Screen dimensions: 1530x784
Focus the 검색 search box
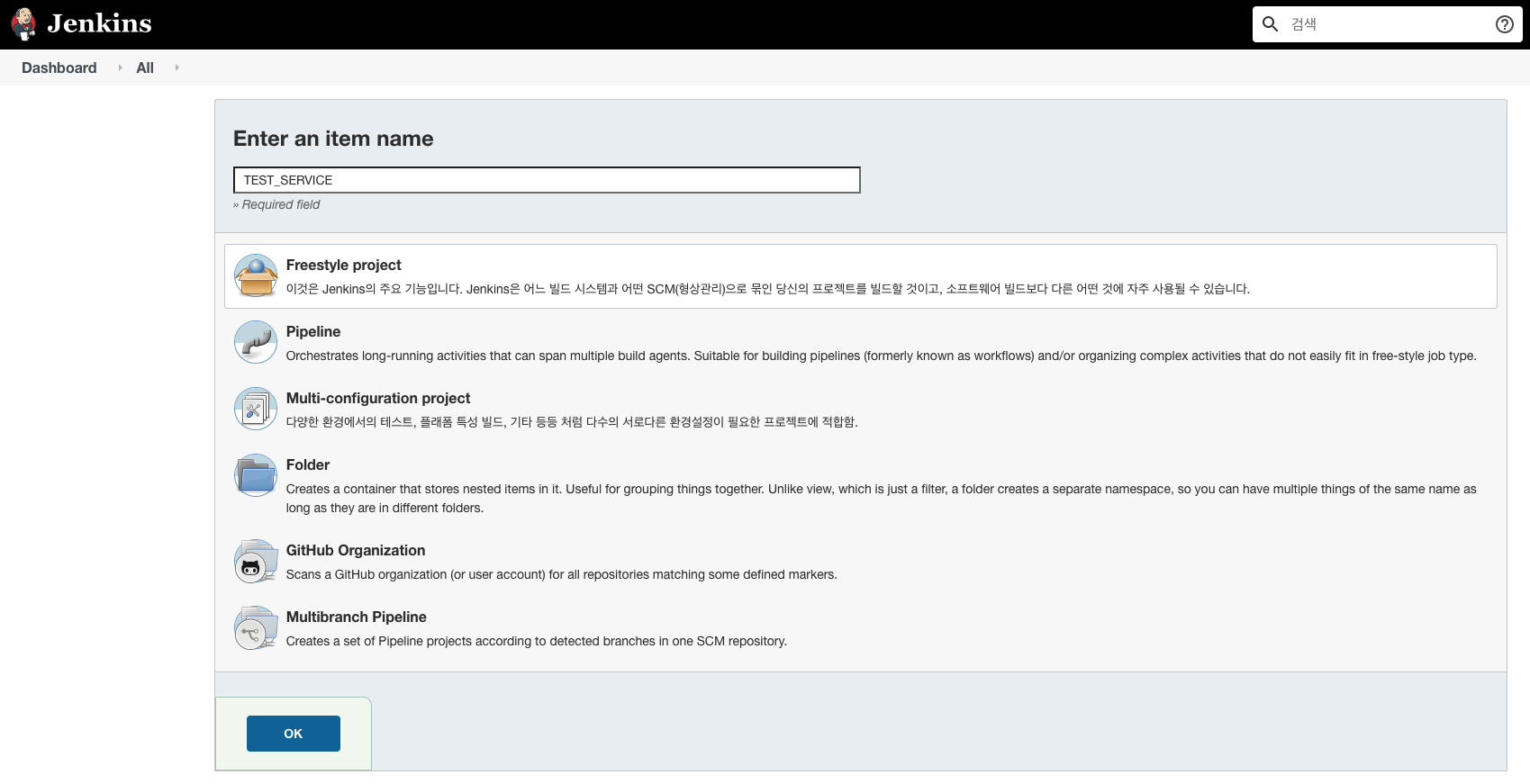click(x=1387, y=24)
